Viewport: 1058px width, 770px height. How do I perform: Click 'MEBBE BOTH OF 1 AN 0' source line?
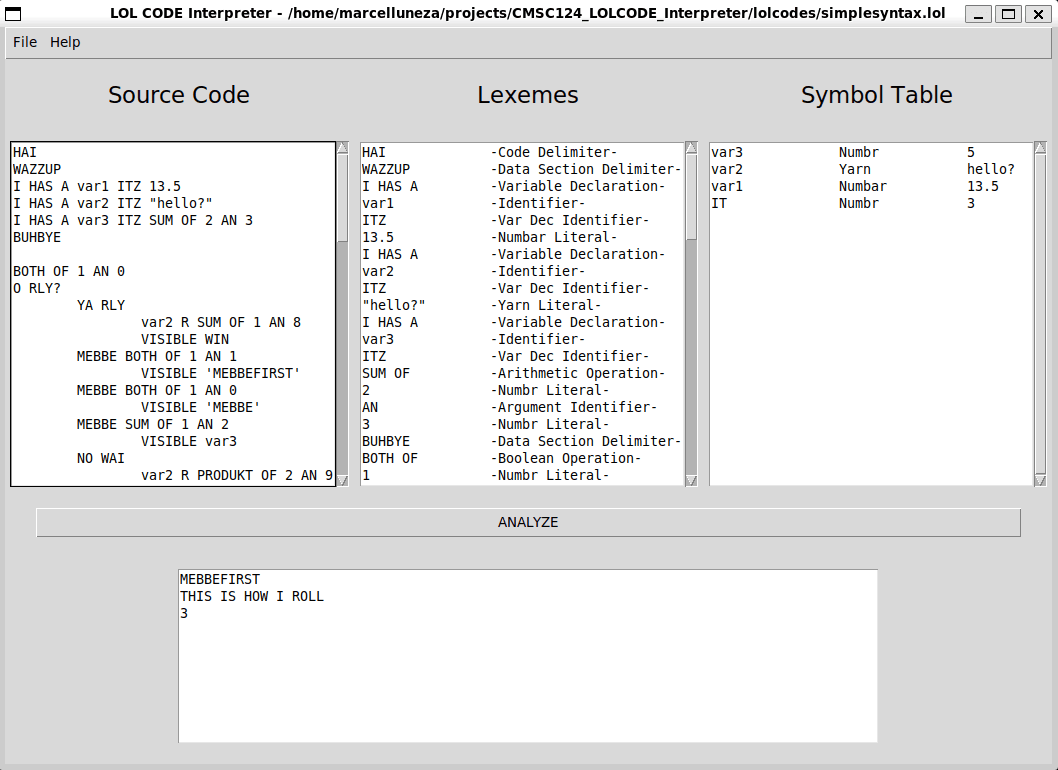coord(157,390)
